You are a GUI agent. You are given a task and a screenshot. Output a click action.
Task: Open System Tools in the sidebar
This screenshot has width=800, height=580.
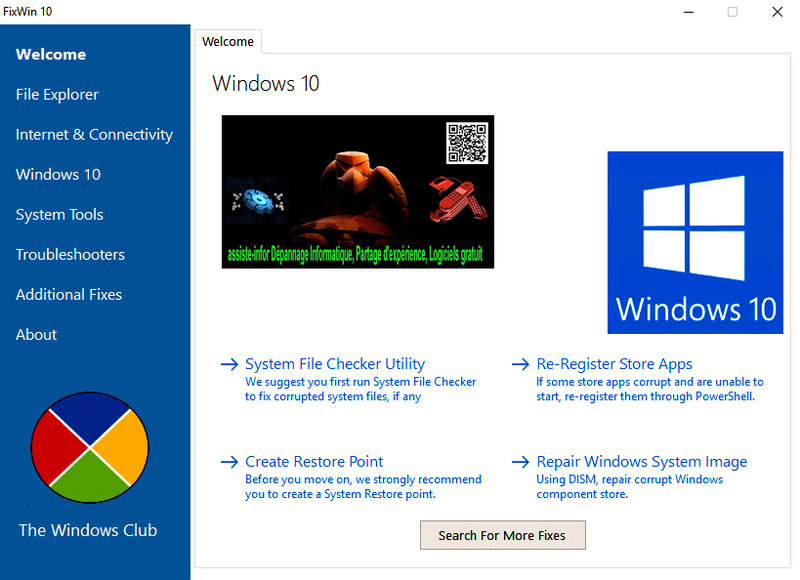[x=60, y=215]
